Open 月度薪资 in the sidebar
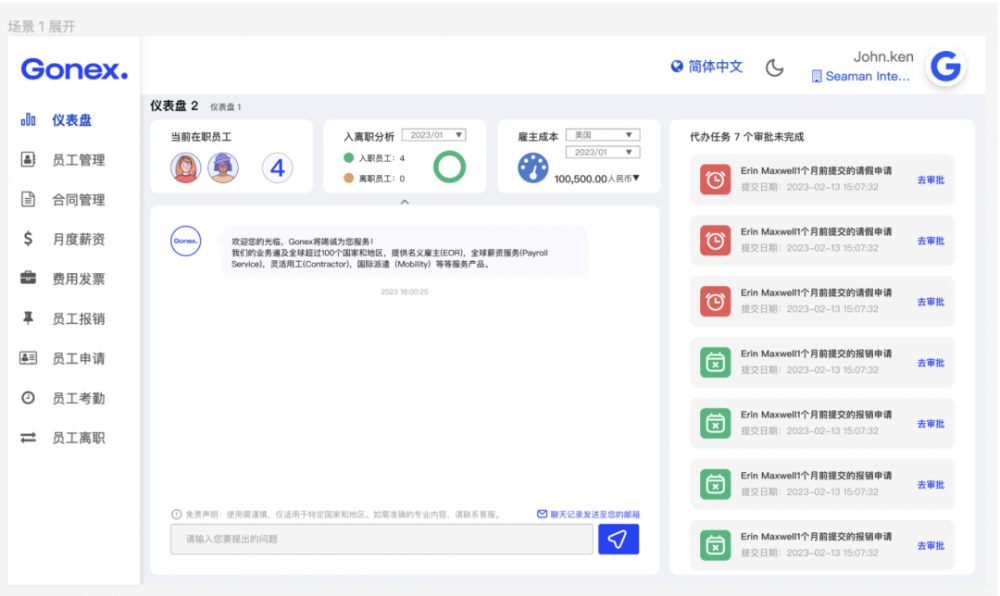The height and width of the screenshot is (596, 1000). (x=78, y=239)
